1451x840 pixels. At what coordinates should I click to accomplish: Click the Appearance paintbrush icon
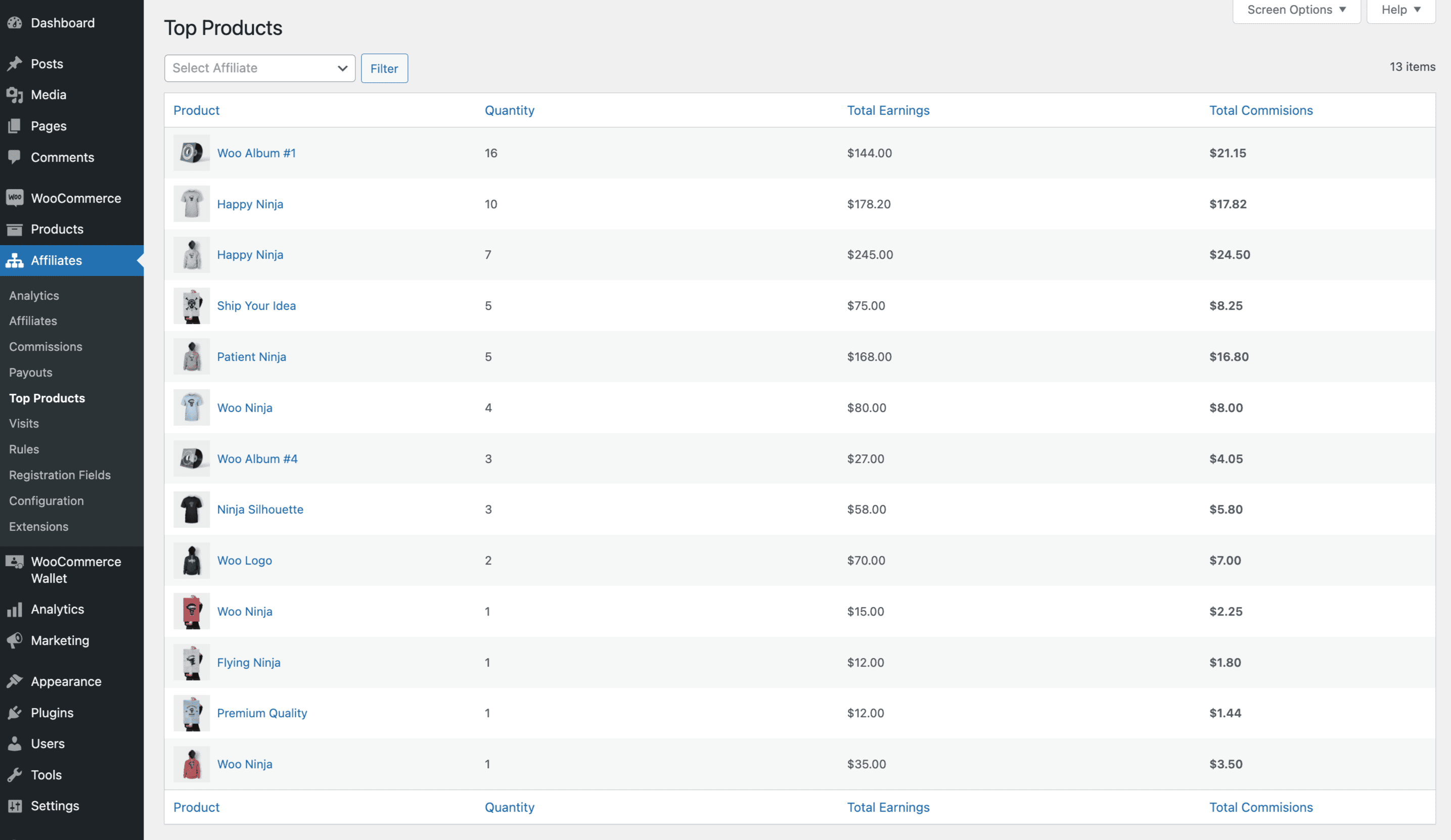pyautogui.click(x=14, y=682)
